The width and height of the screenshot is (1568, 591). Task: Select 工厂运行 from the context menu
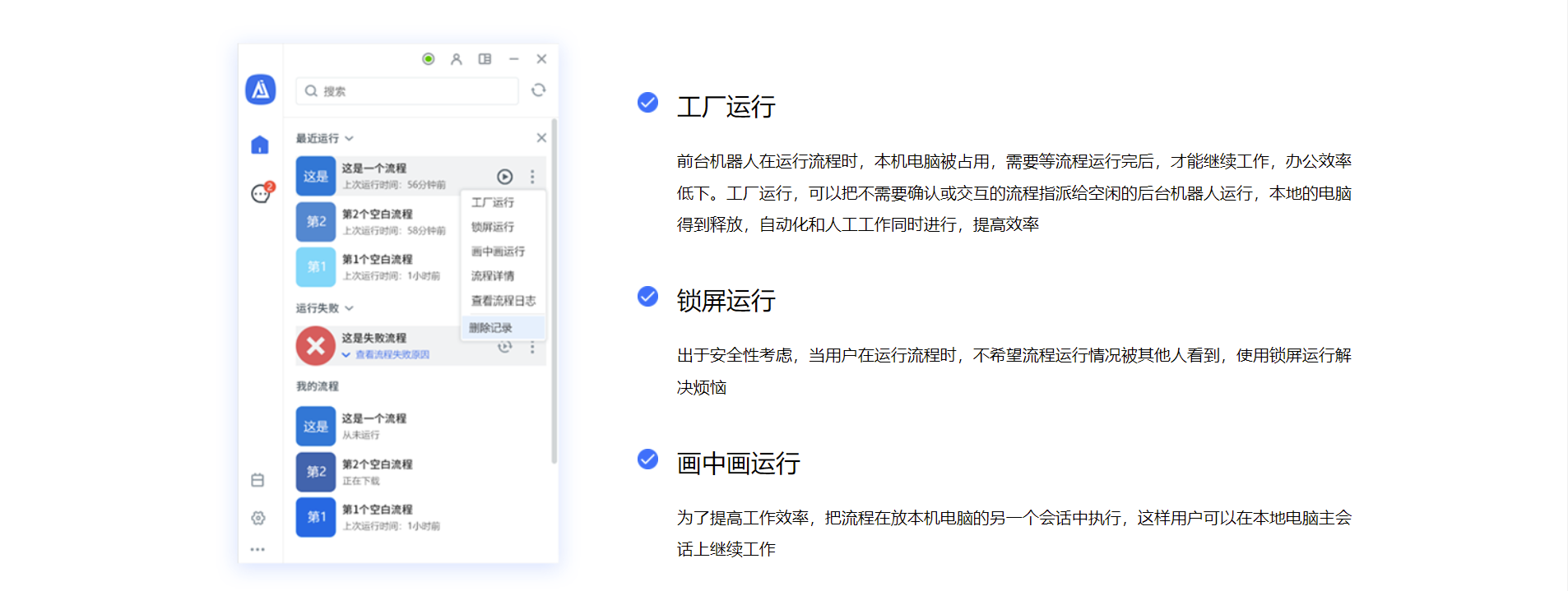[493, 202]
